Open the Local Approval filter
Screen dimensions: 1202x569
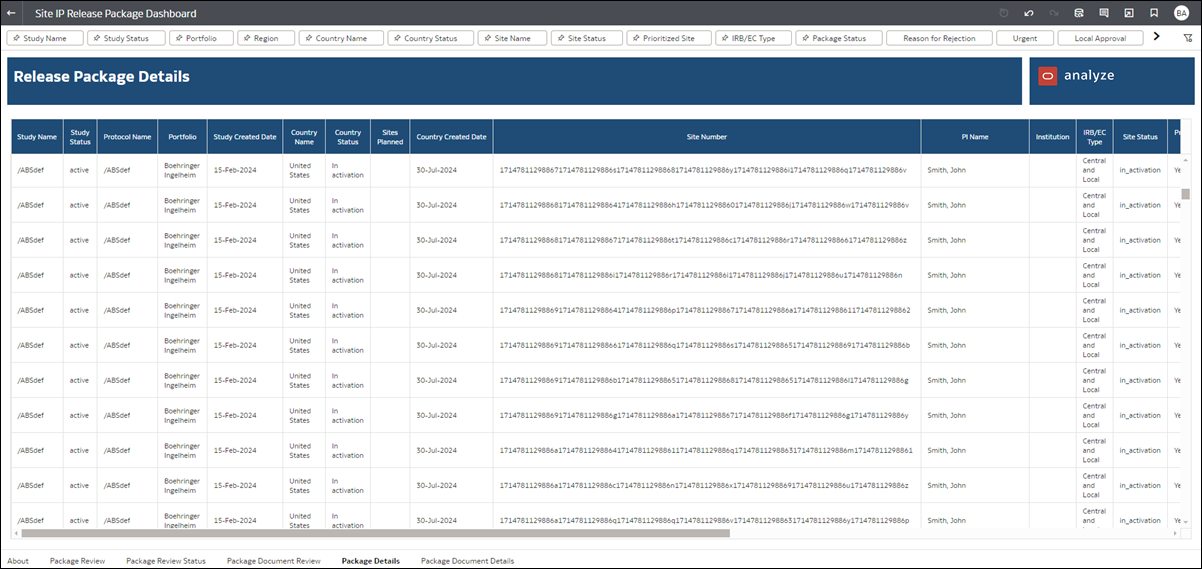(x=1100, y=38)
